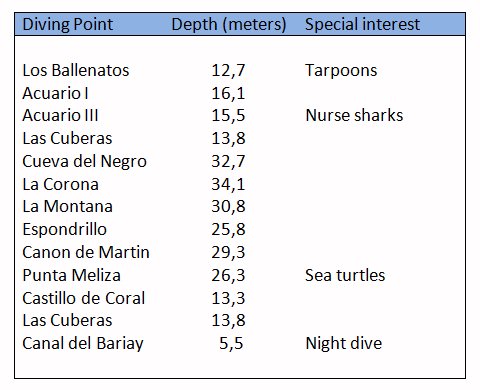Select the Los Ballenatos cell

coord(76,70)
